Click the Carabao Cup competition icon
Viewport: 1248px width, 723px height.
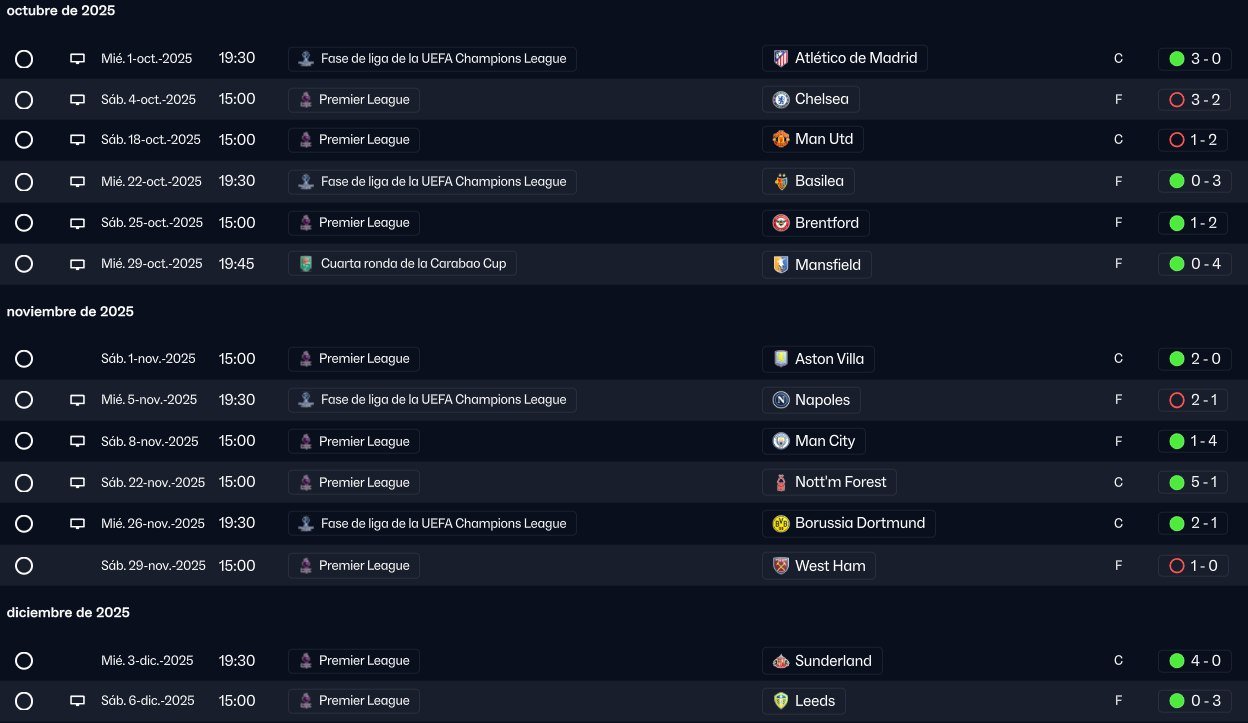(306, 264)
